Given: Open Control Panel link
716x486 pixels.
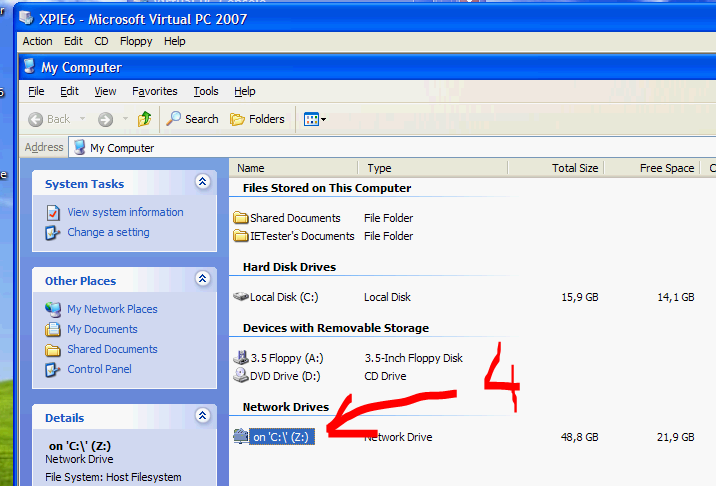Looking at the screenshot, I should (99, 369).
